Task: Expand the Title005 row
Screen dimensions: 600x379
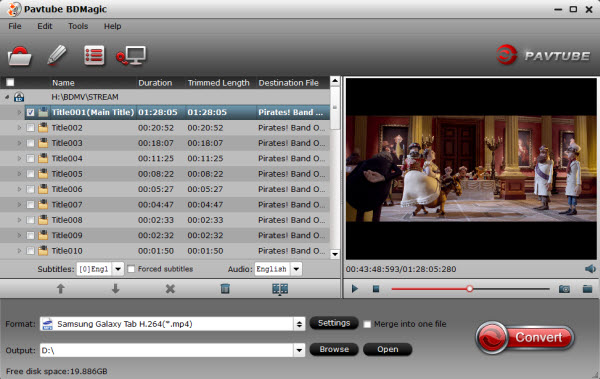Action: pos(19,174)
